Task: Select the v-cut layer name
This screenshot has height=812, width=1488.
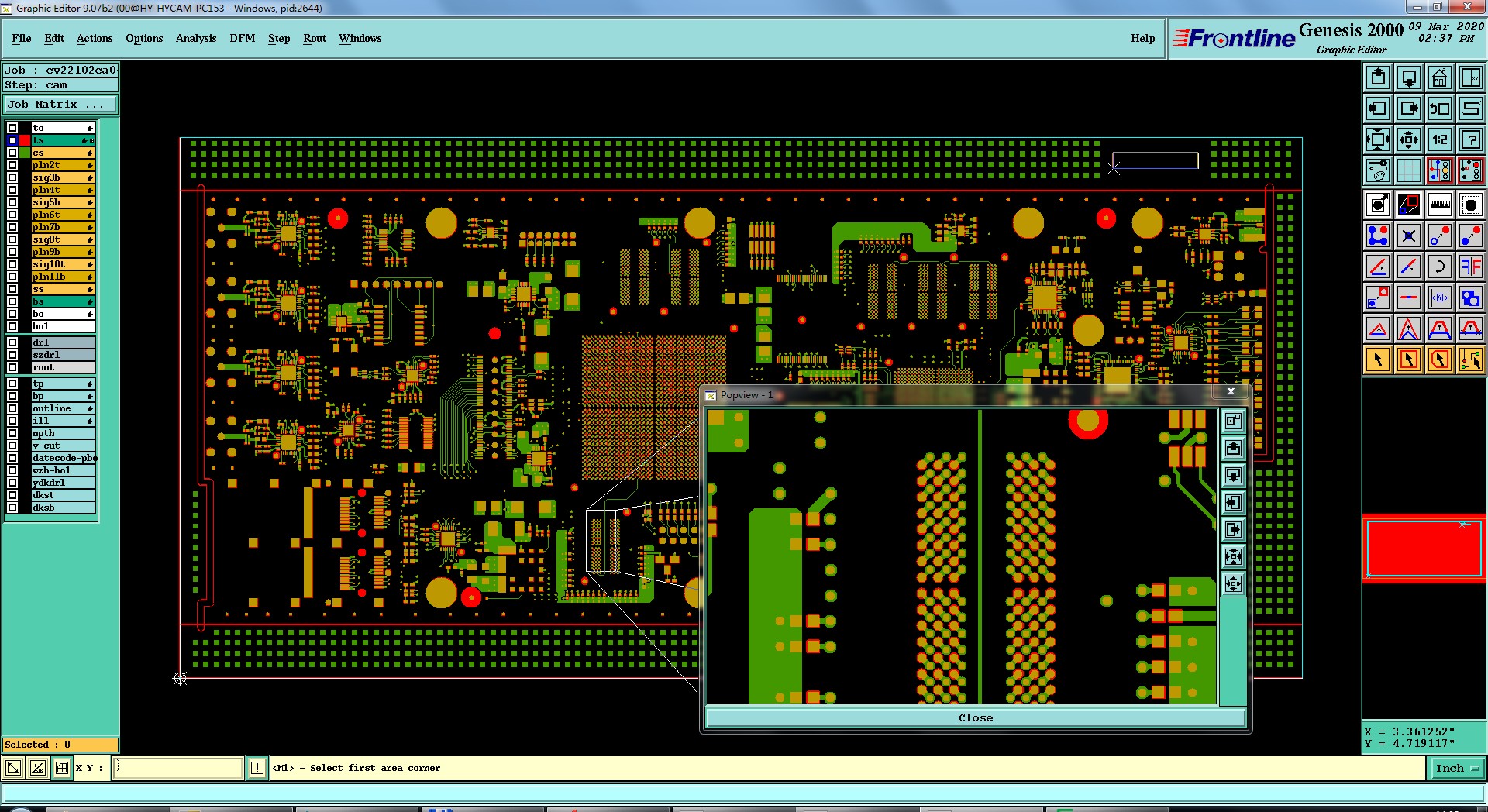Action: (63, 446)
